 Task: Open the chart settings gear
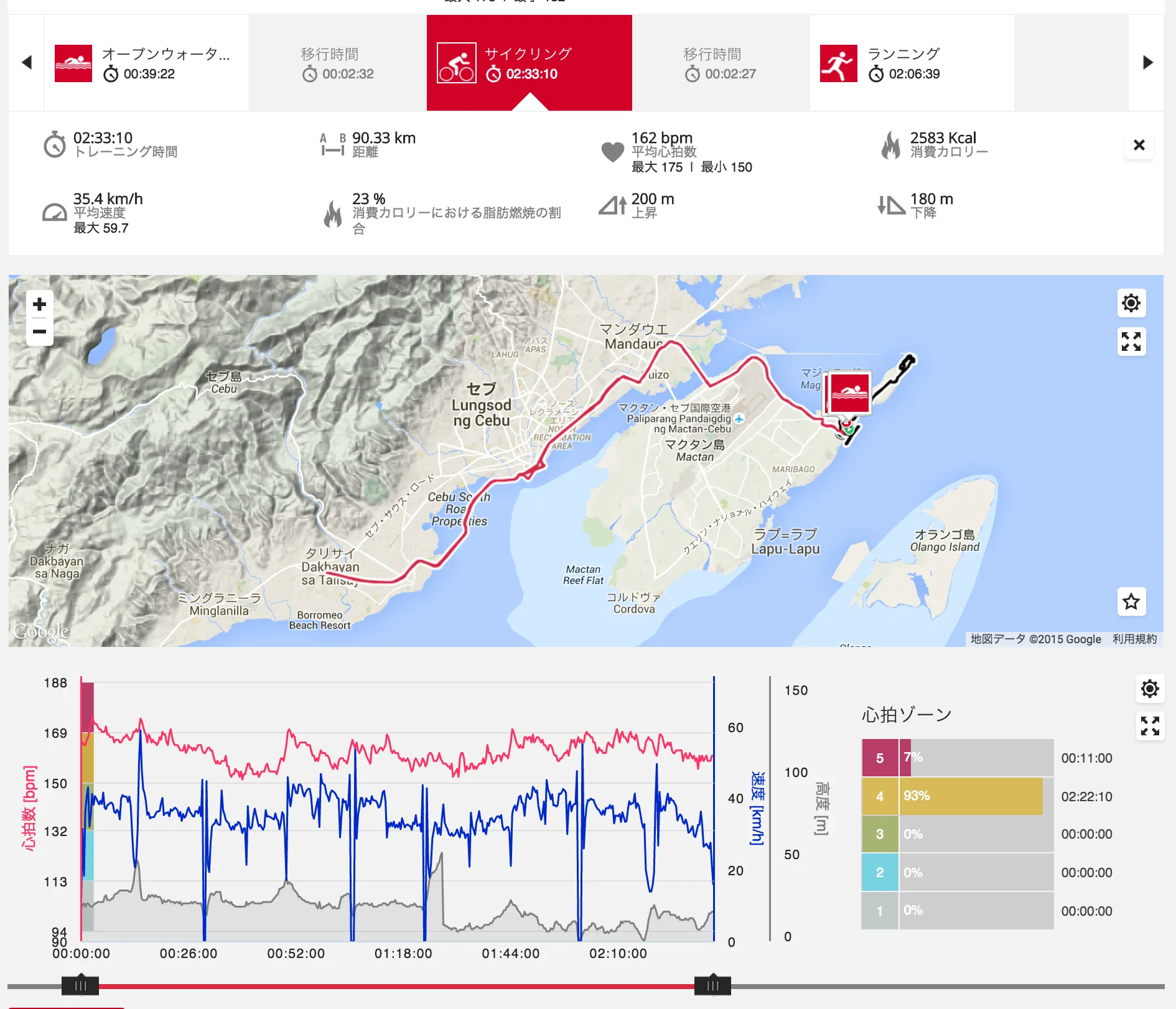click(x=1150, y=689)
